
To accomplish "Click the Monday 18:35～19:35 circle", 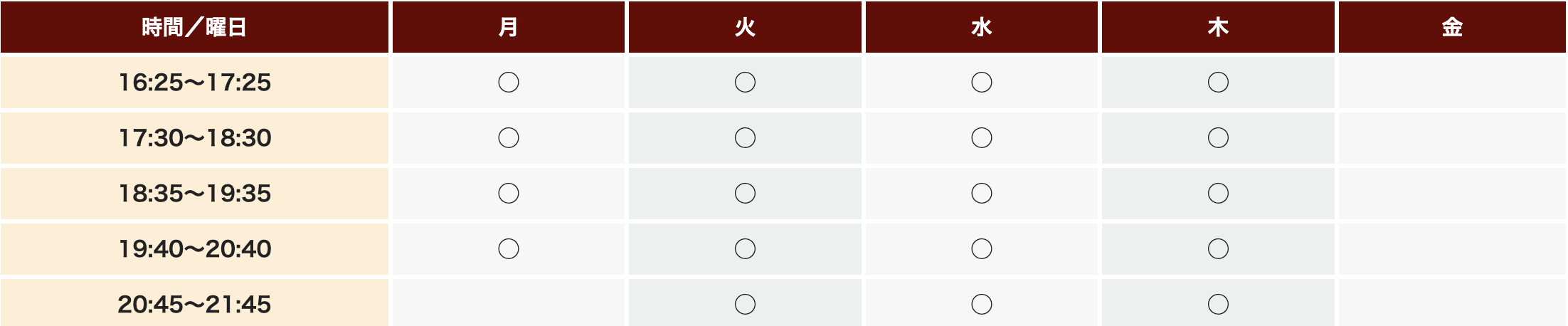I will (508, 194).
